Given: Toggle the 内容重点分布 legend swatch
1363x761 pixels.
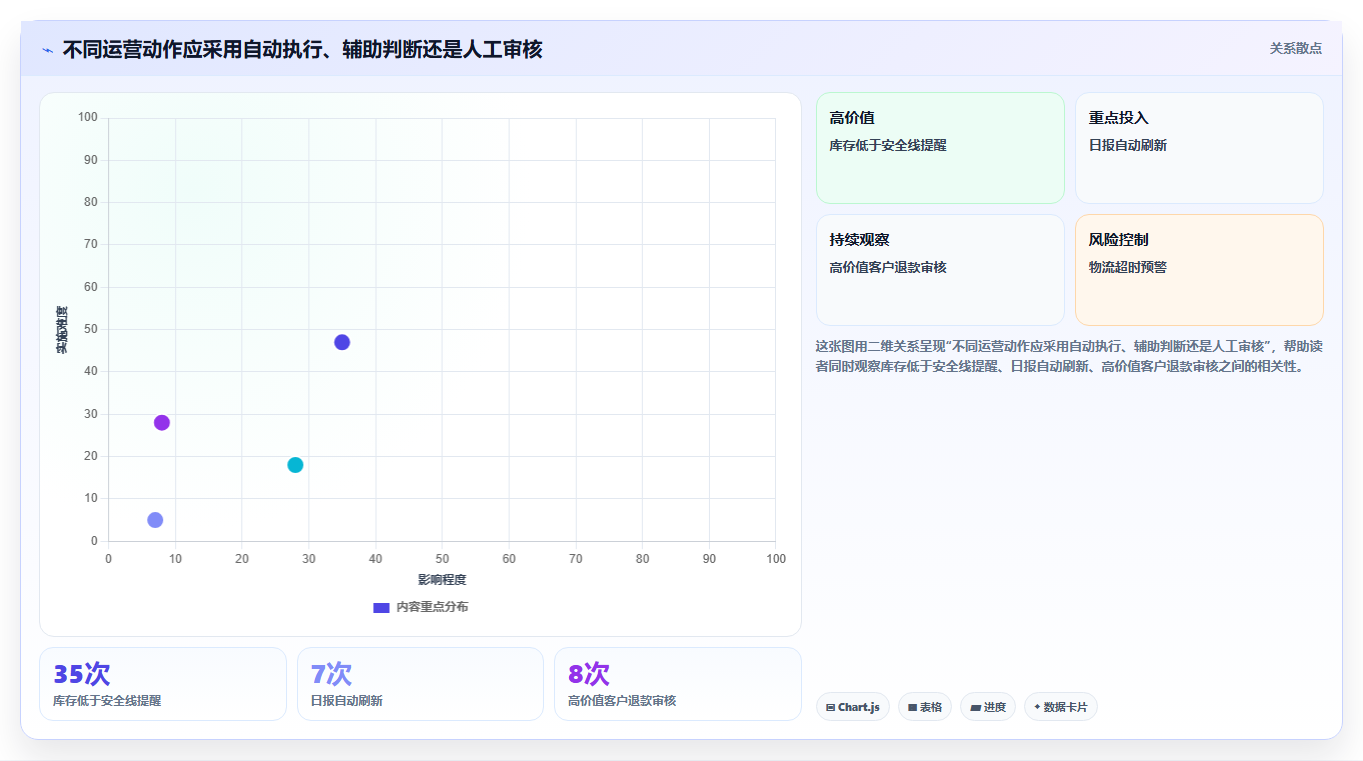Looking at the screenshot, I should click(381, 607).
